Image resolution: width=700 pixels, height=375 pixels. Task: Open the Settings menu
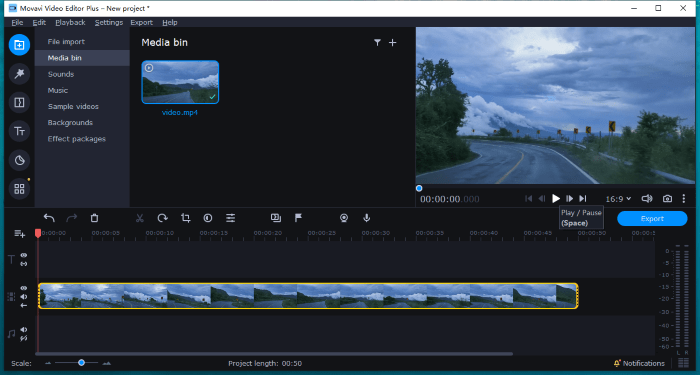[x=108, y=22]
